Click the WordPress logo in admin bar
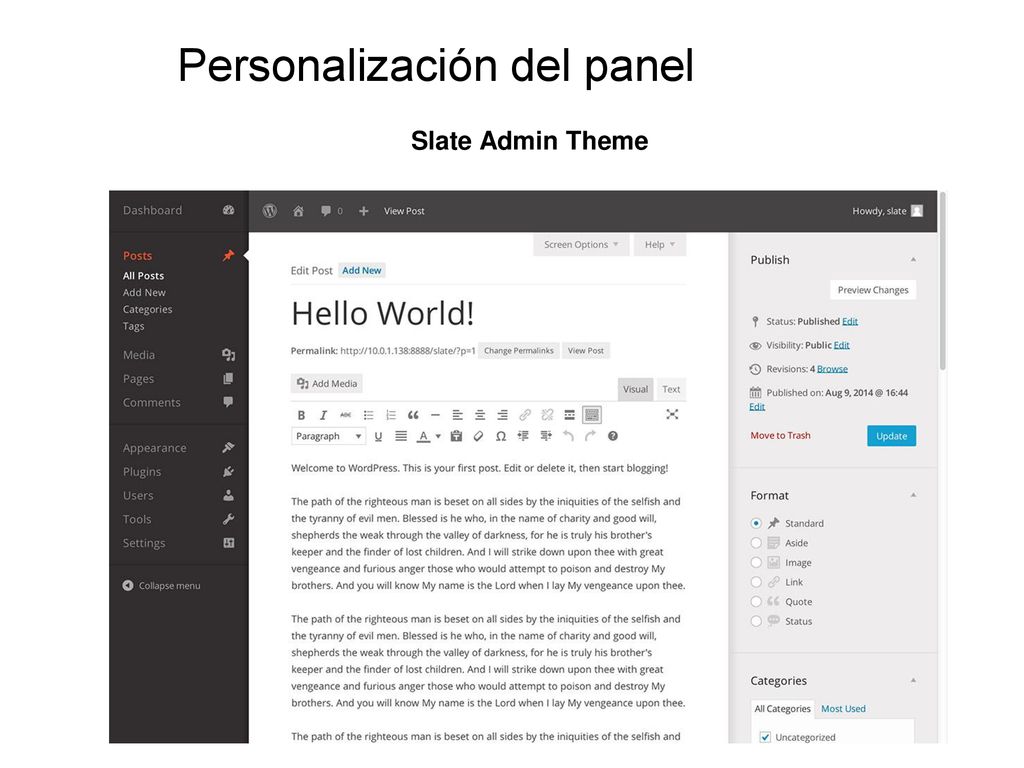Viewport: 1024px width, 768px height. coord(270,211)
